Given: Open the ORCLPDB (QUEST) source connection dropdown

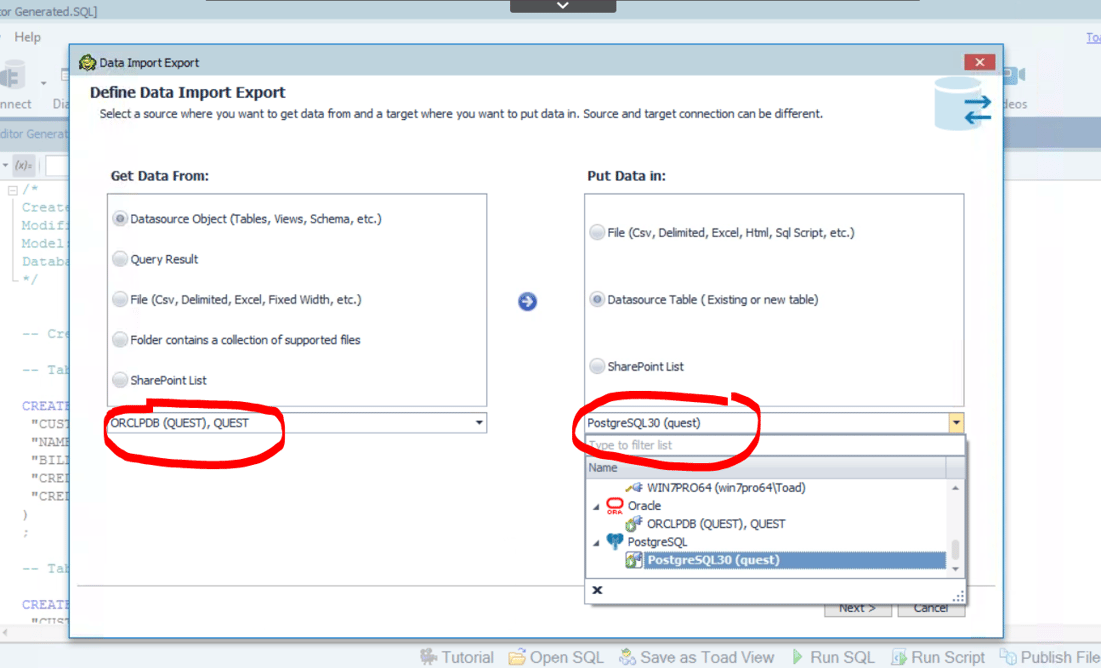Looking at the screenshot, I should pos(479,423).
